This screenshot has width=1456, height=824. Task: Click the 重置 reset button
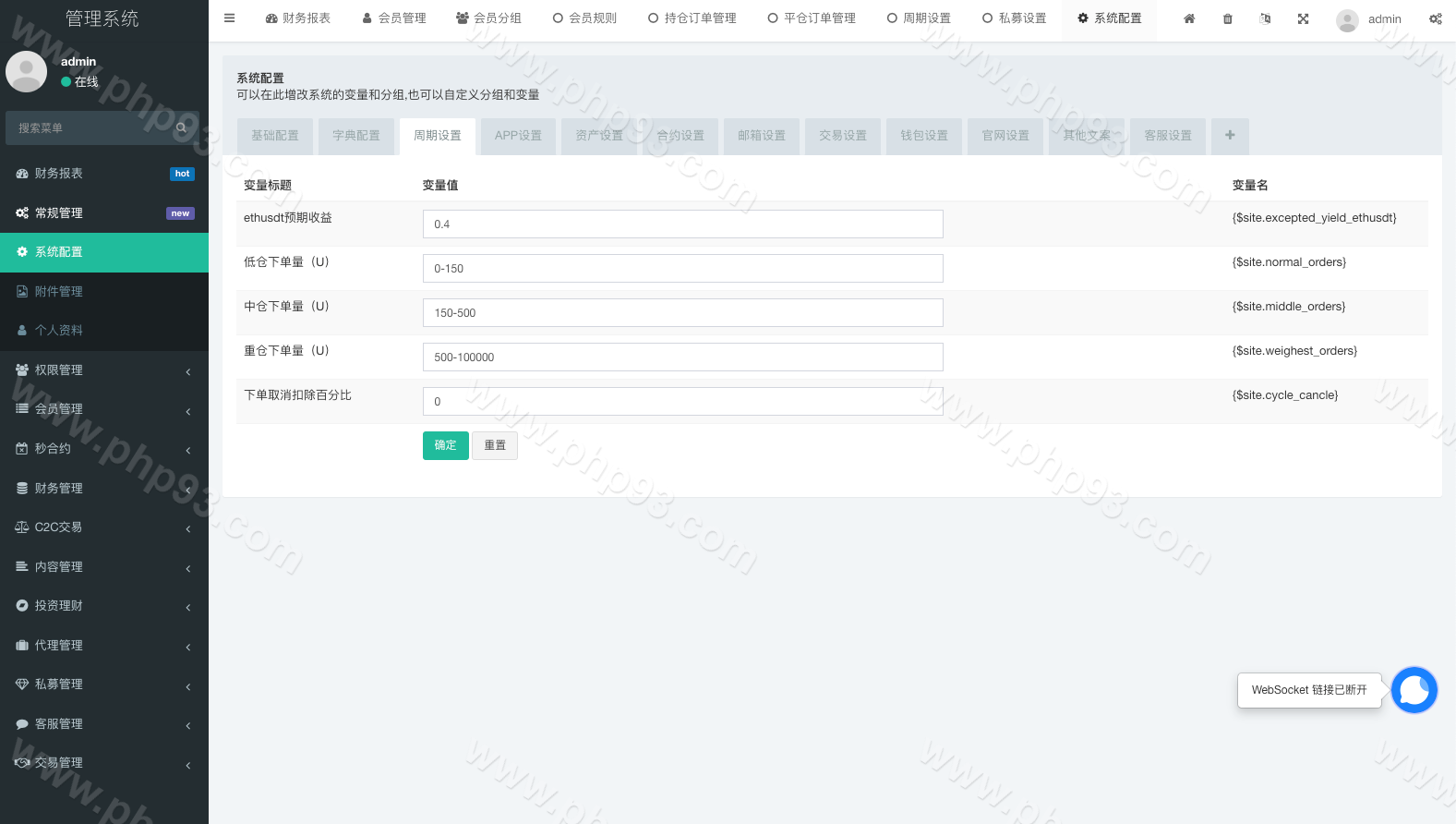click(495, 445)
